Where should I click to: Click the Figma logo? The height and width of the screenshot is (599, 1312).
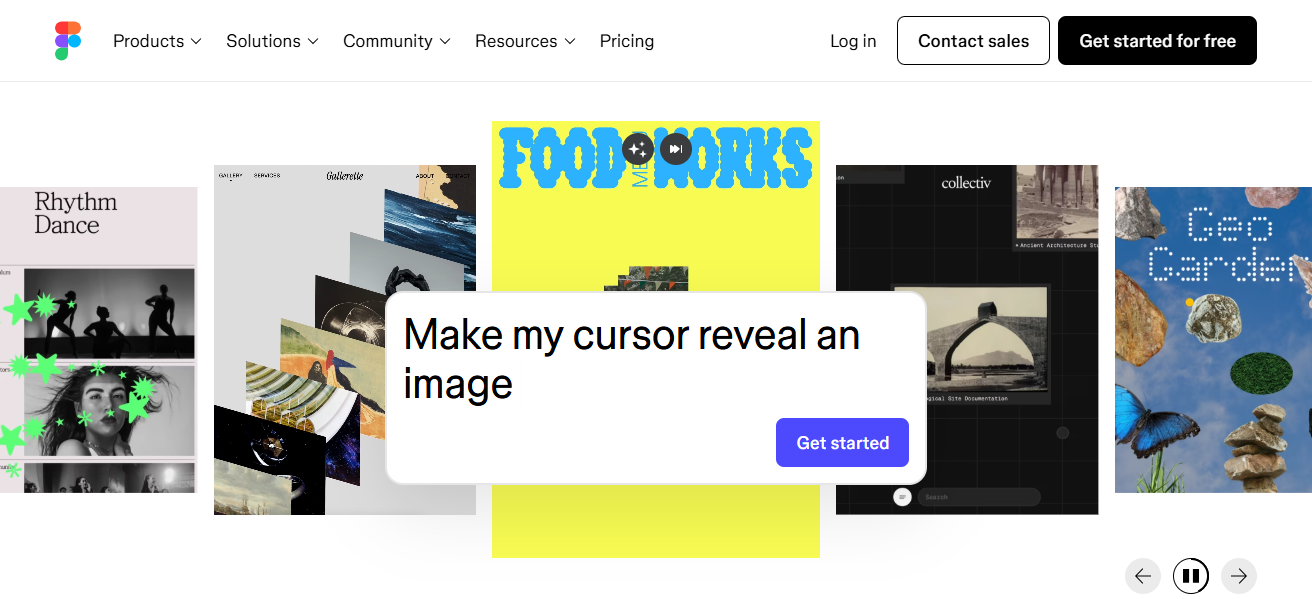pyautogui.click(x=68, y=41)
